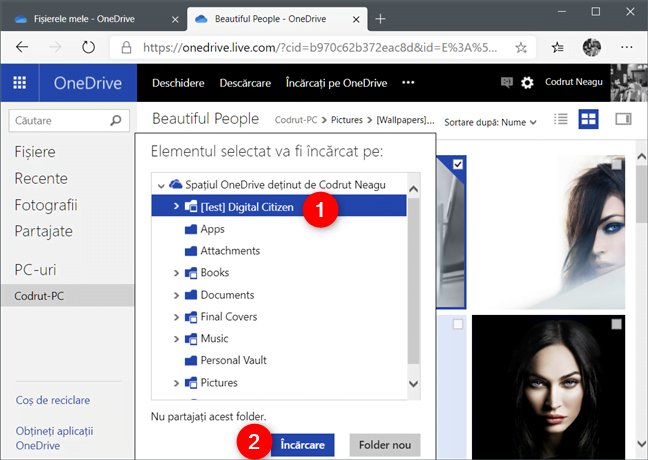Expand the Final Covers folder
The width and height of the screenshot is (648, 460).
point(176,317)
